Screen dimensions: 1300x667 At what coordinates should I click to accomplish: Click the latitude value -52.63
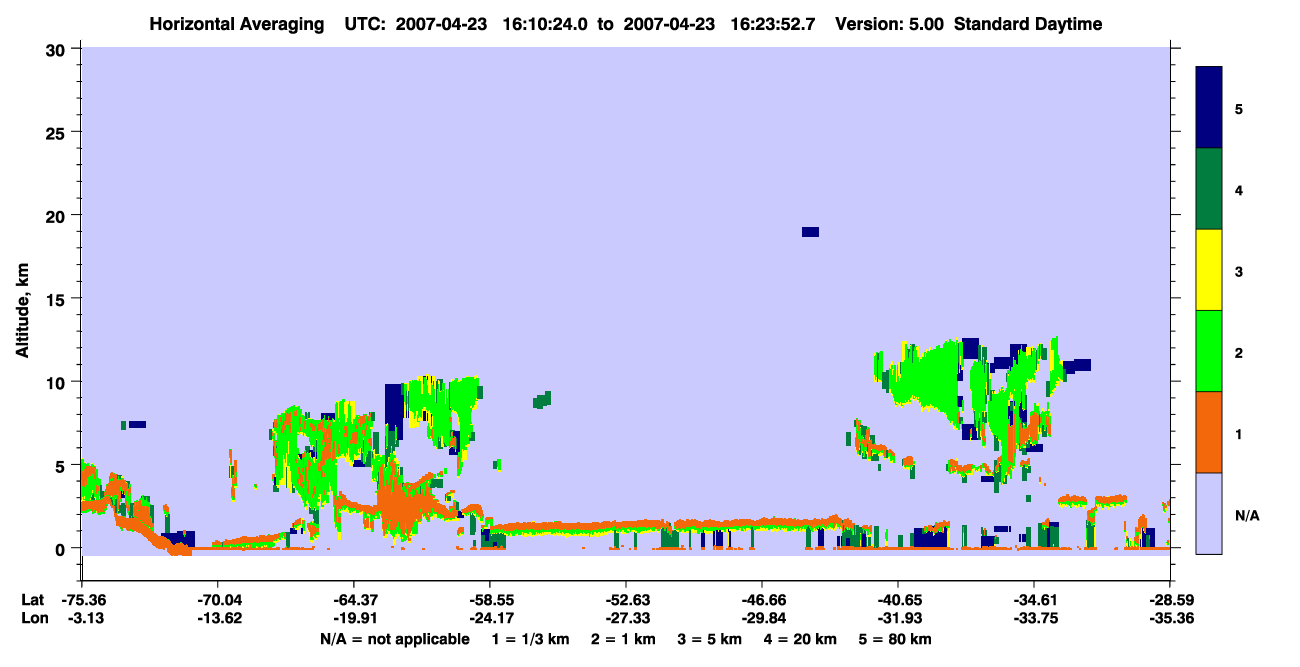(627, 600)
